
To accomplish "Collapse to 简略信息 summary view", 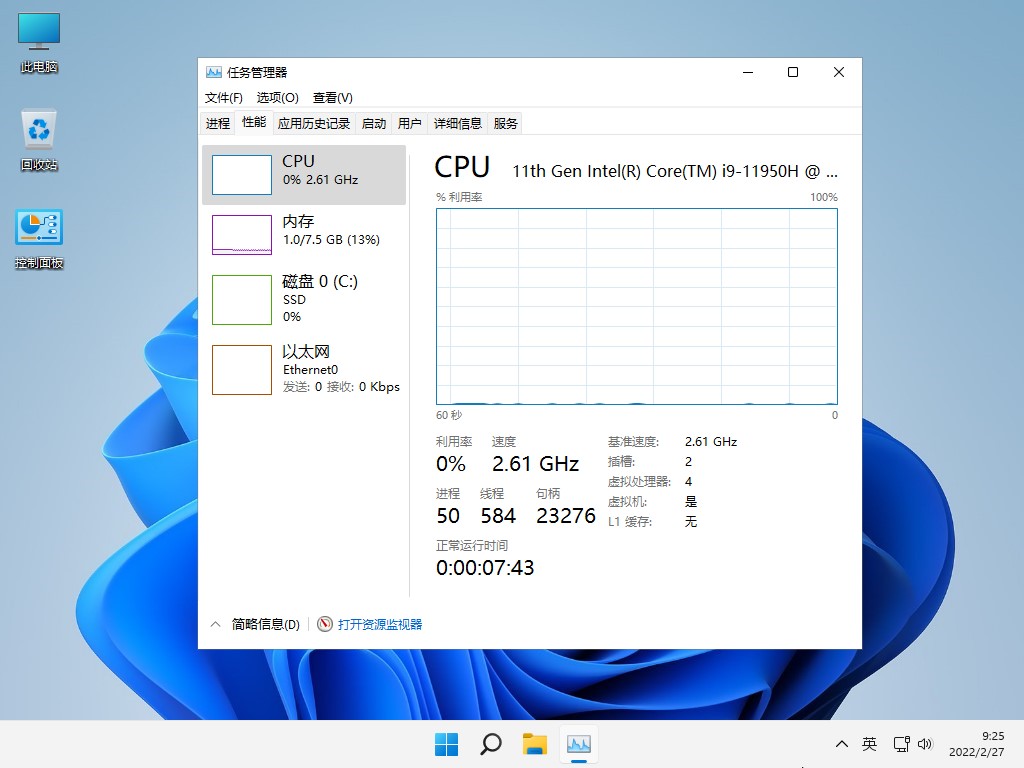I will [257, 624].
